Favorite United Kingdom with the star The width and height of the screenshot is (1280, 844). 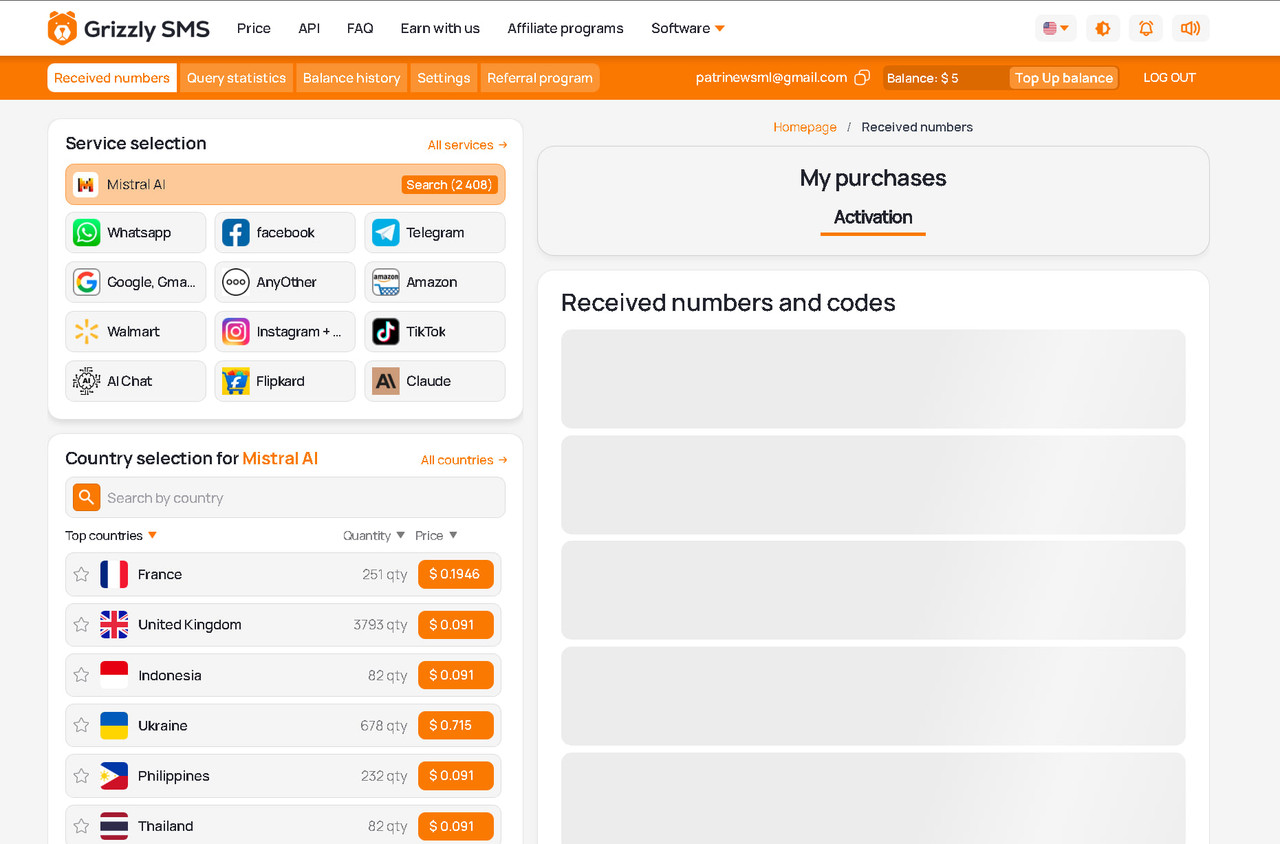(x=82, y=625)
